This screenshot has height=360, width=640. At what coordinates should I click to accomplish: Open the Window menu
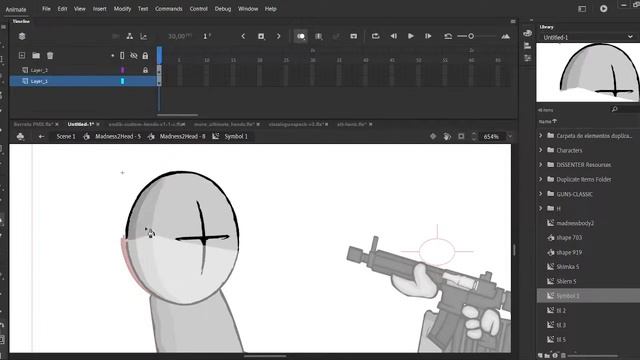click(x=248, y=9)
